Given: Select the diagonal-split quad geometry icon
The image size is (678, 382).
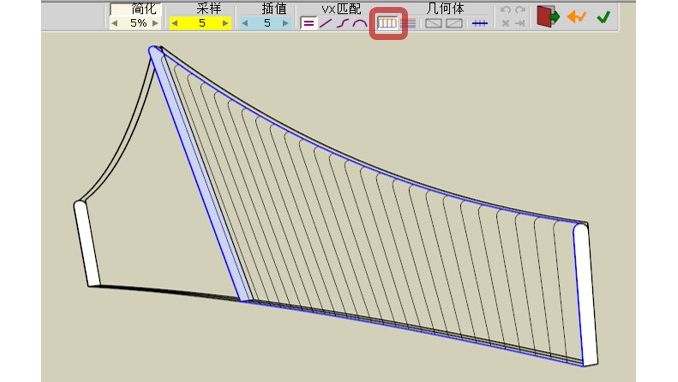Looking at the screenshot, I should (454, 23).
